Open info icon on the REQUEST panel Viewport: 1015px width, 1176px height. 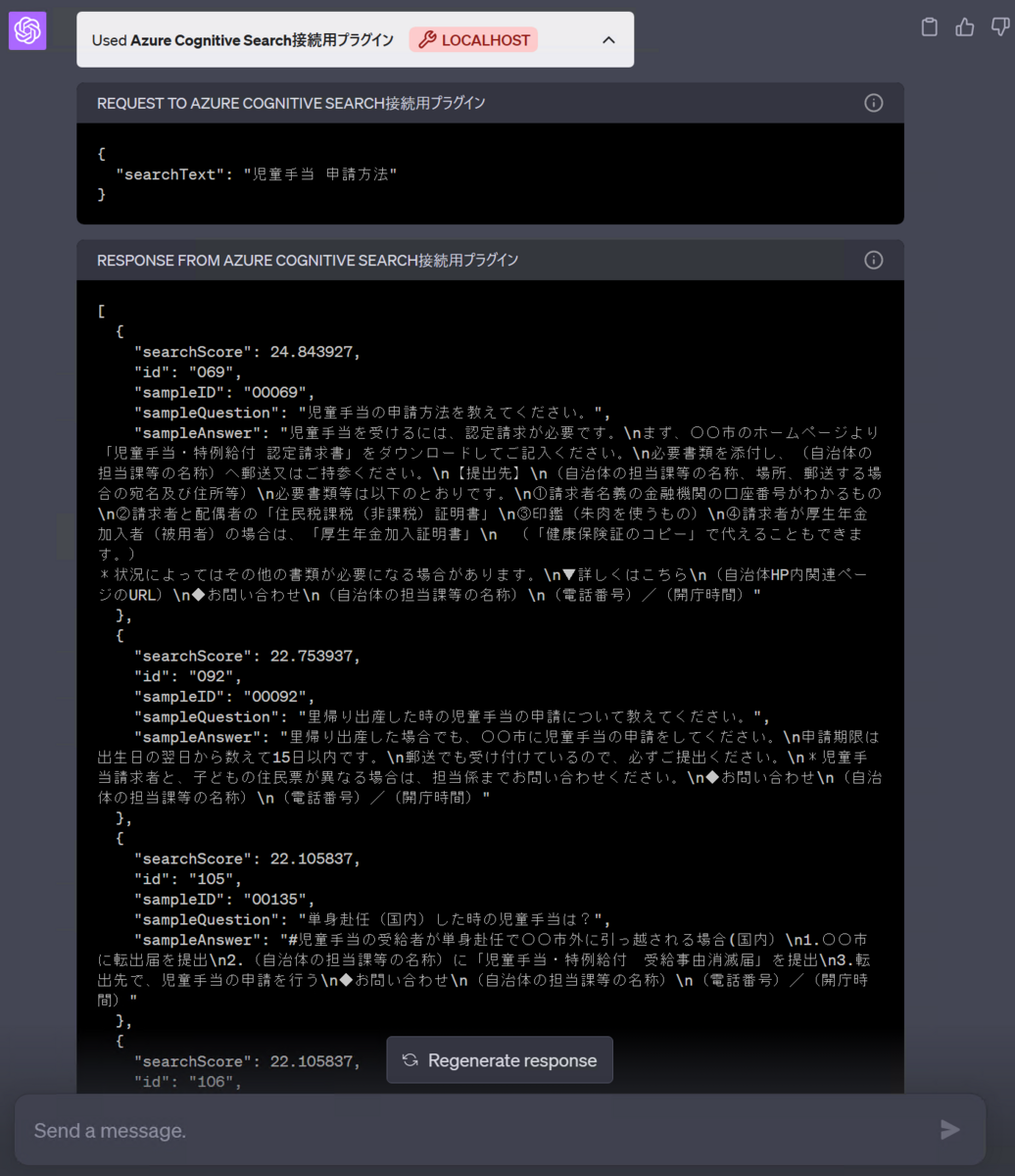pyautogui.click(x=874, y=103)
